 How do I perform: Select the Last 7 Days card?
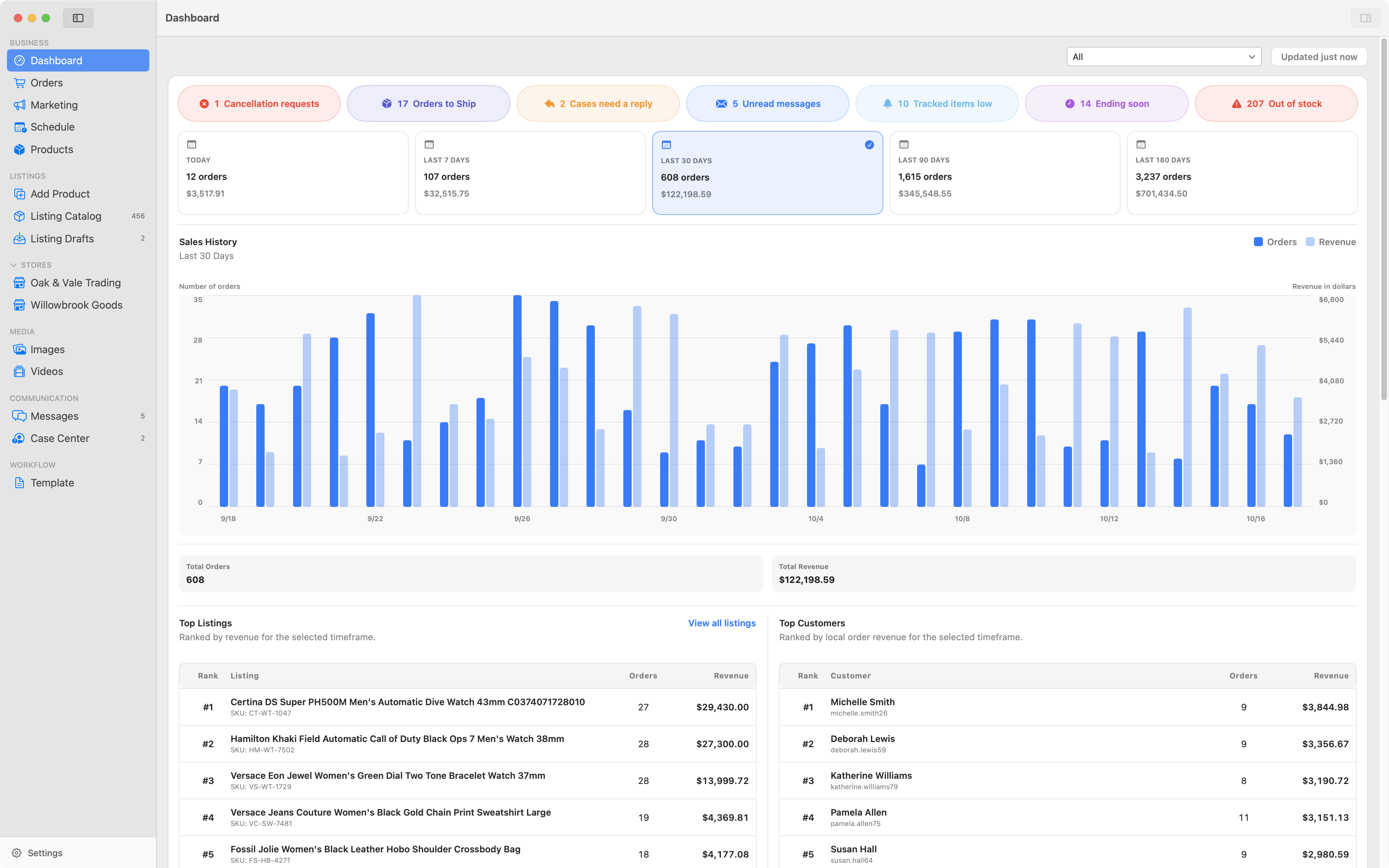[530, 173]
